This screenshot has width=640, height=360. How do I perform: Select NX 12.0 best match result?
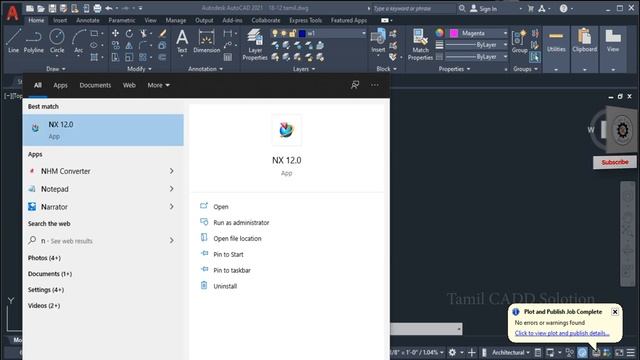[x=103, y=130]
